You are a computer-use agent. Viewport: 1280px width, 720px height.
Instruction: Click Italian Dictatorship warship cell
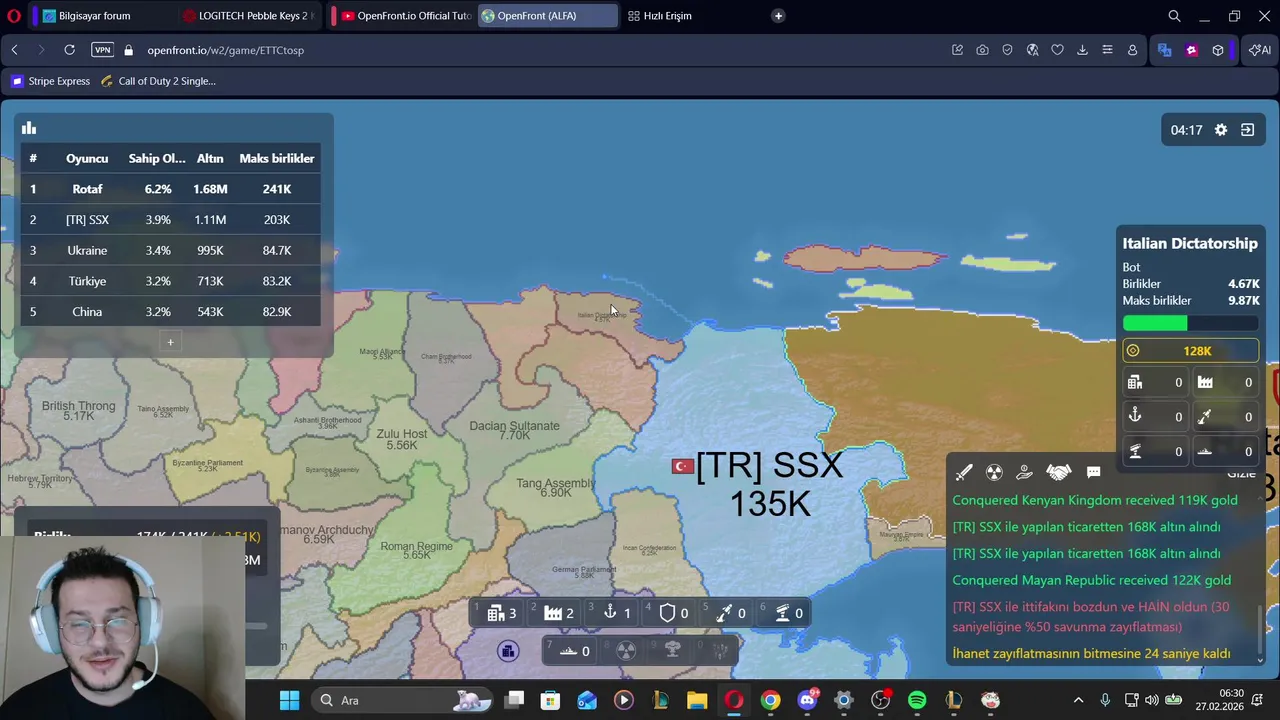pyautogui.click(x=1225, y=451)
